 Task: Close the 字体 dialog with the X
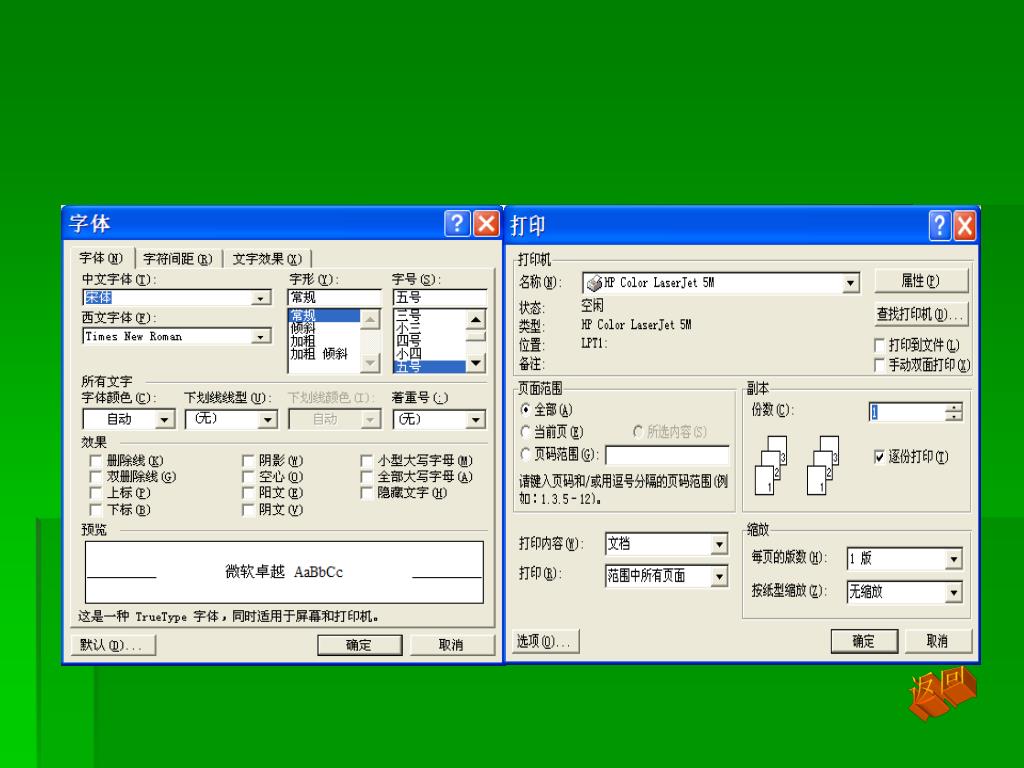coord(486,223)
